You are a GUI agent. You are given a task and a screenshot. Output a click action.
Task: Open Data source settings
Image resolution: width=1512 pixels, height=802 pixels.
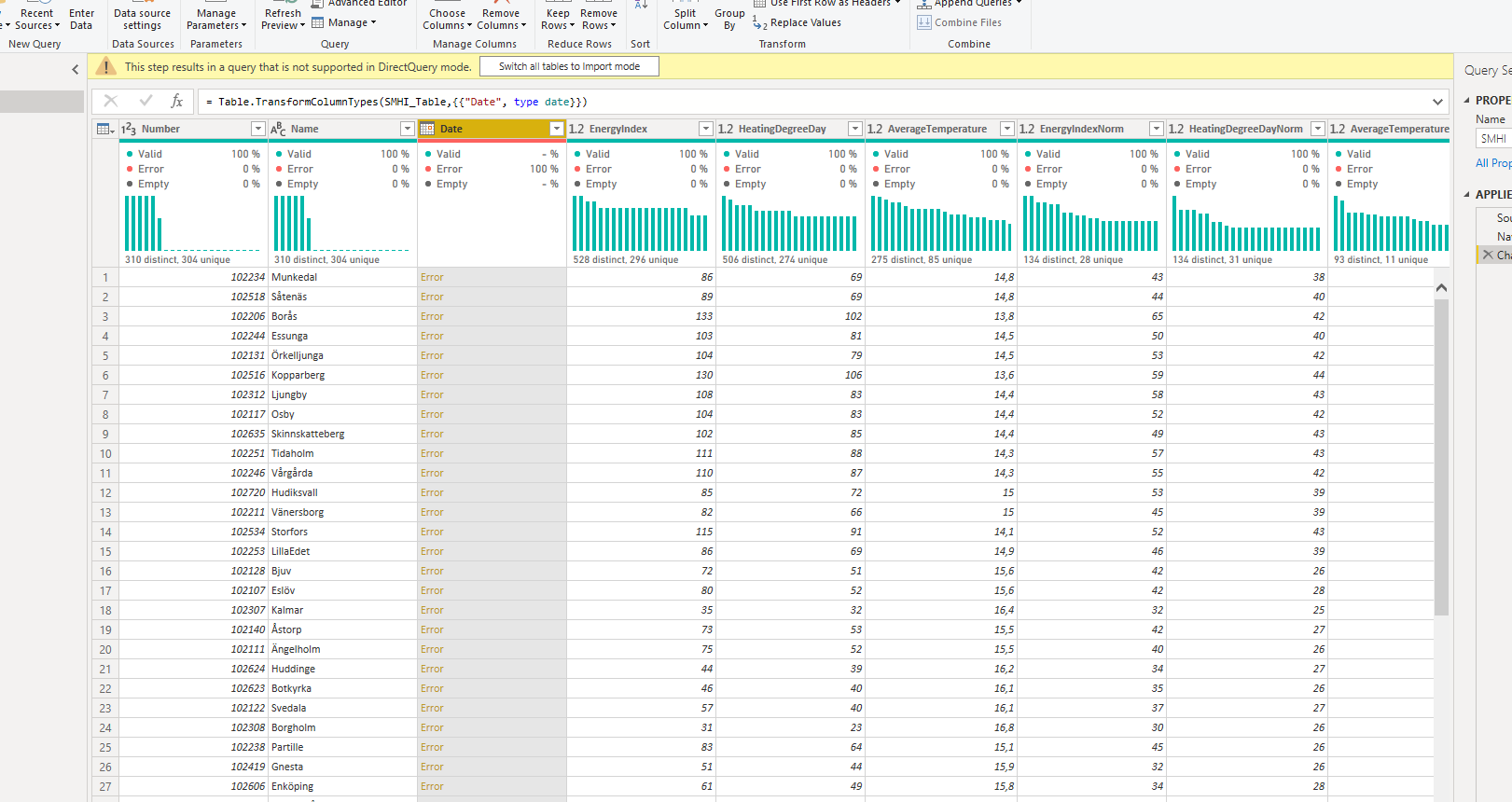[142, 17]
